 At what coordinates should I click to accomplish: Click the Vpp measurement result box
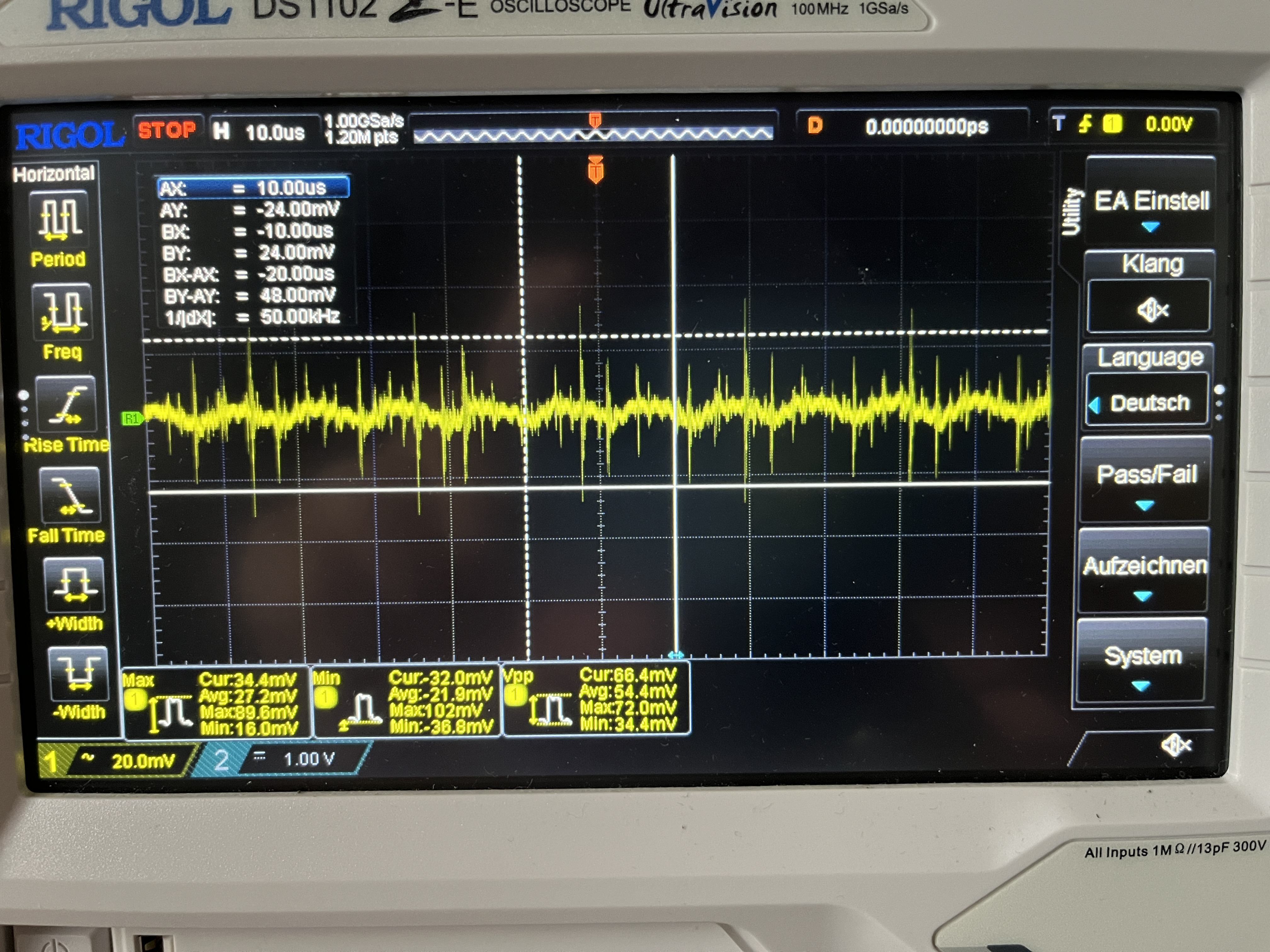click(595, 700)
